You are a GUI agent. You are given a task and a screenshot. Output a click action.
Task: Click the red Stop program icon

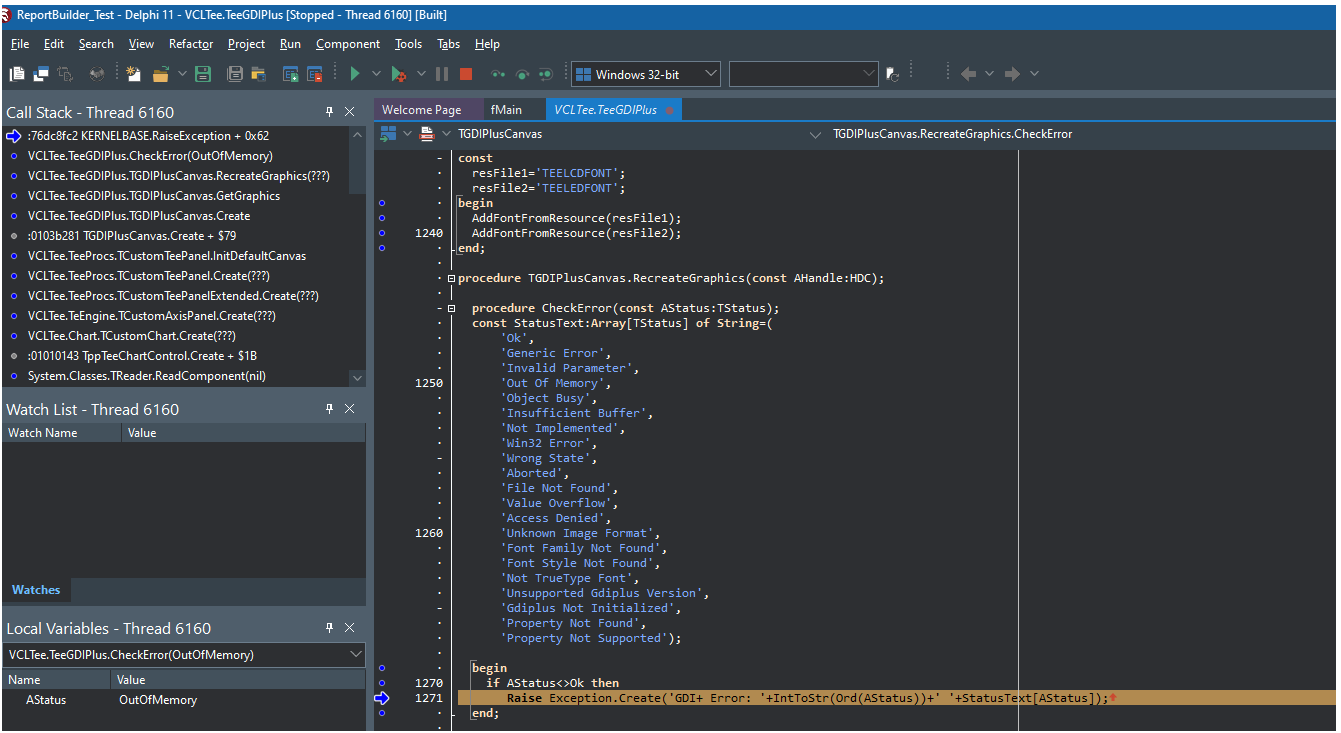pyautogui.click(x=466, y=74)
